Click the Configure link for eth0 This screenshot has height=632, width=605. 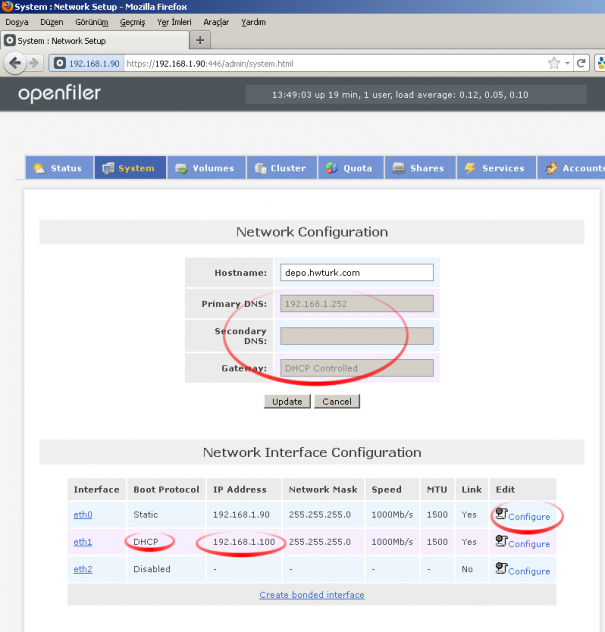click(529, 516)
